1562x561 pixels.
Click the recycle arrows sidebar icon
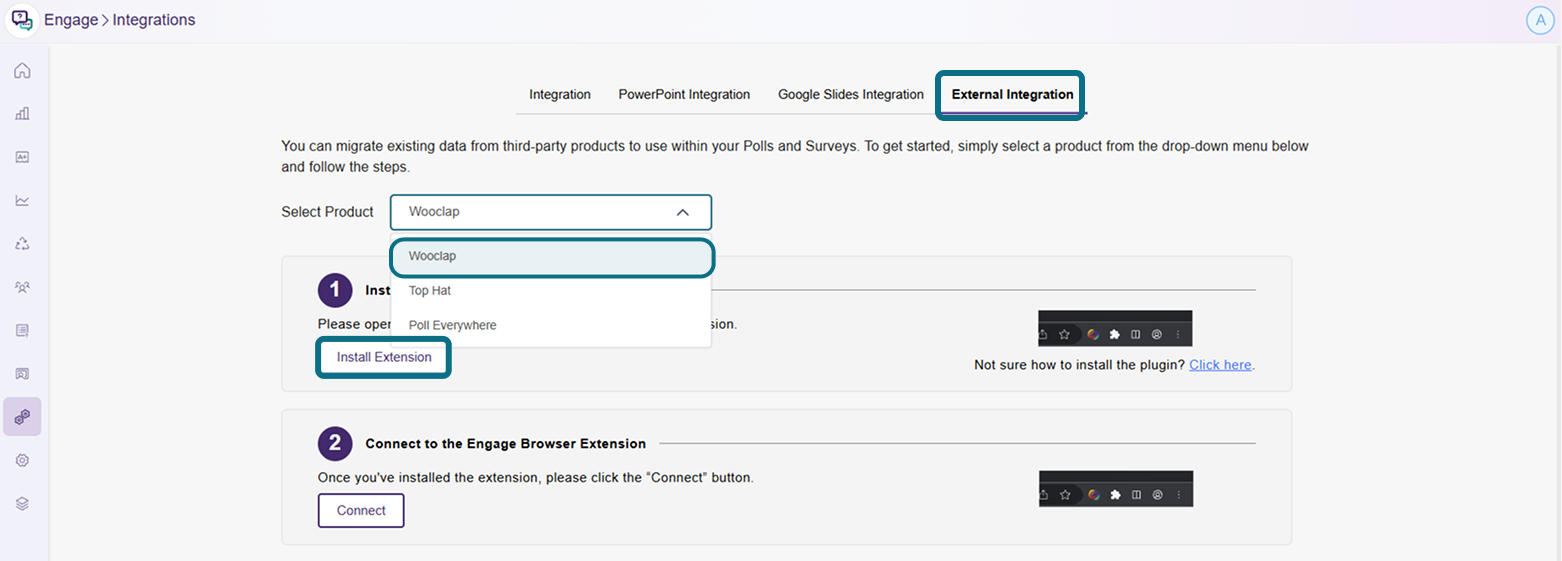point(22,243)
